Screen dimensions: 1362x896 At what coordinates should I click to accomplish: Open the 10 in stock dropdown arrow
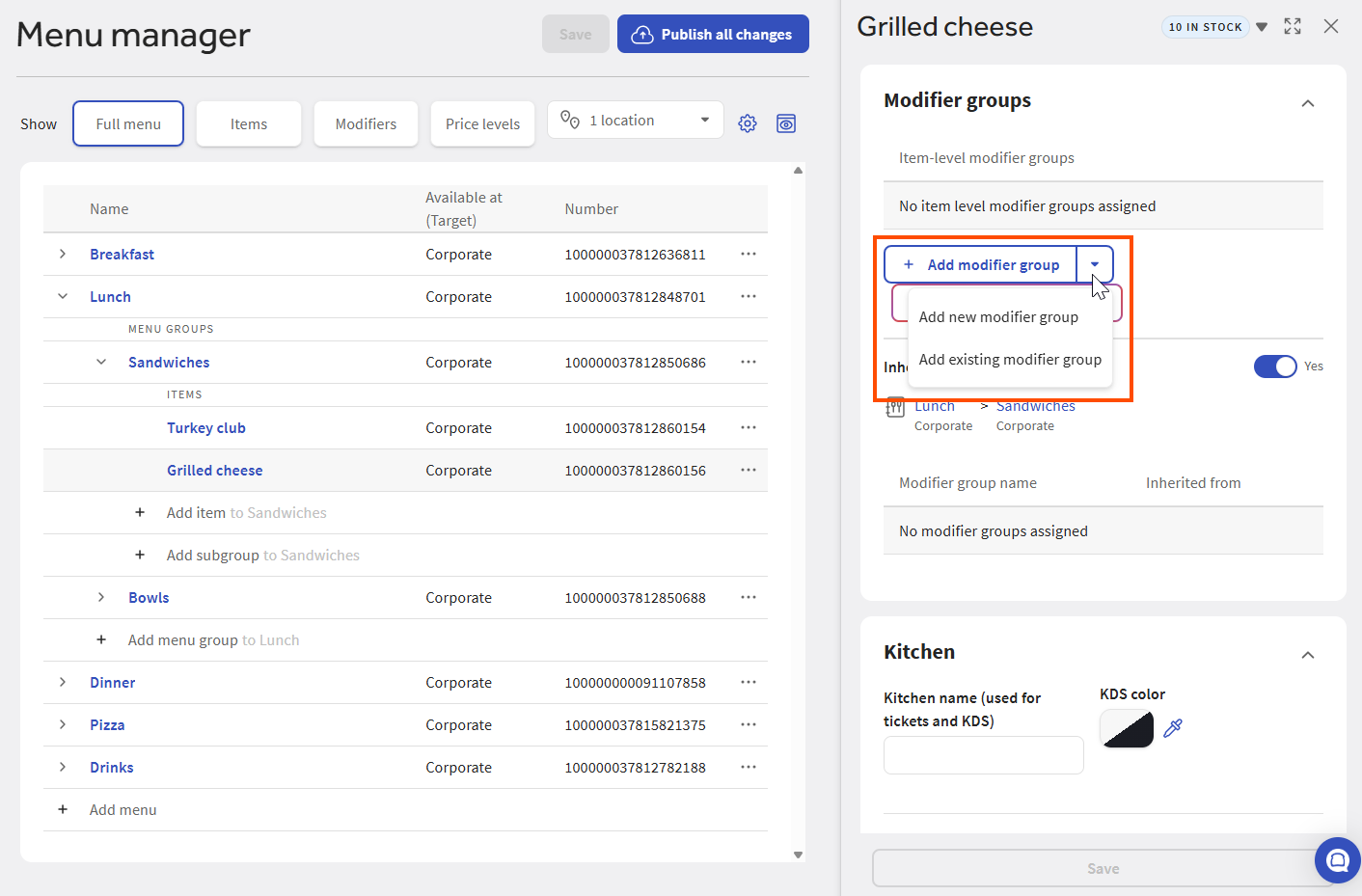pos(1262,27)
